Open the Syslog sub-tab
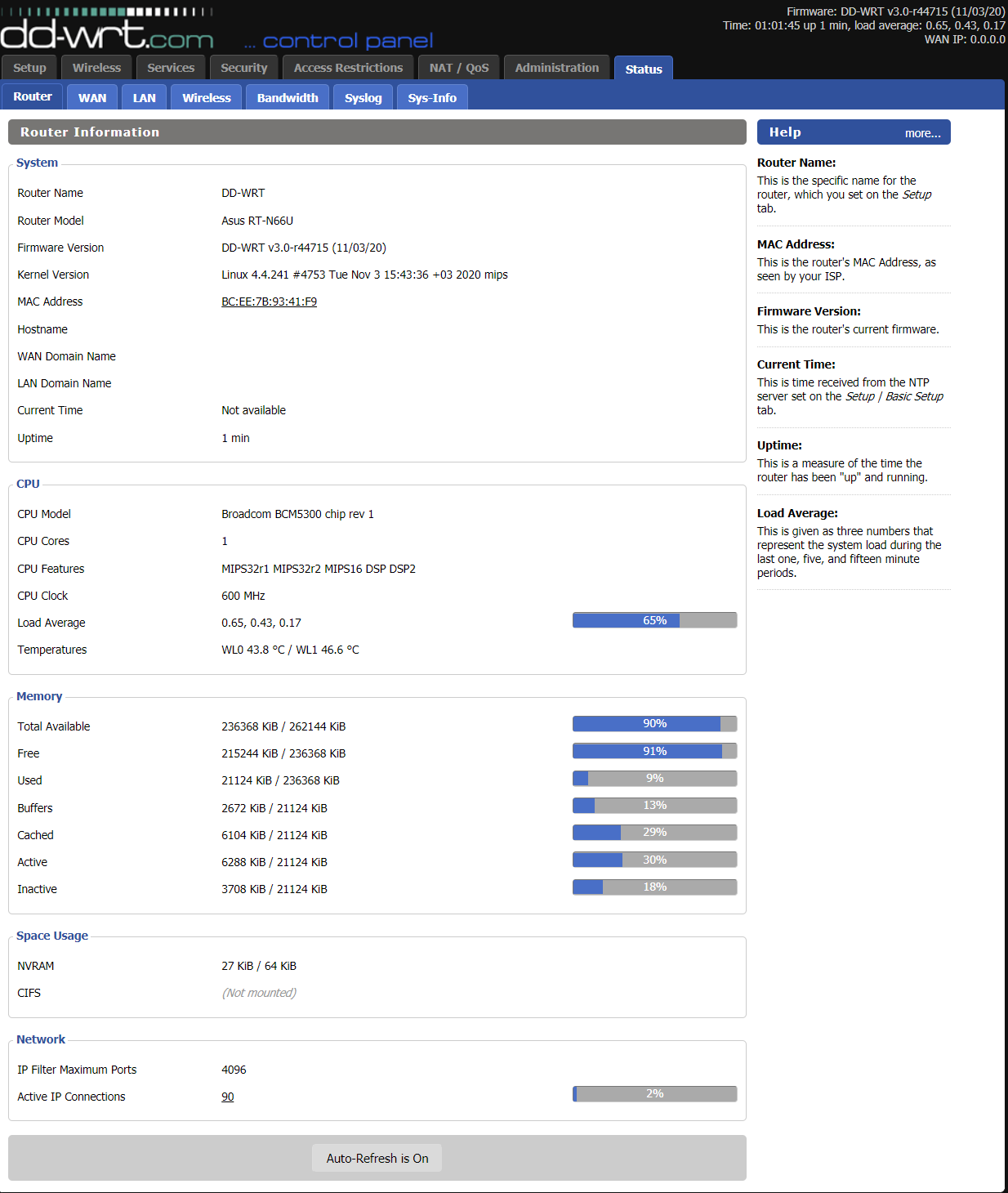The height and width of the screenshot is (1193, 1008). [364, 97]
